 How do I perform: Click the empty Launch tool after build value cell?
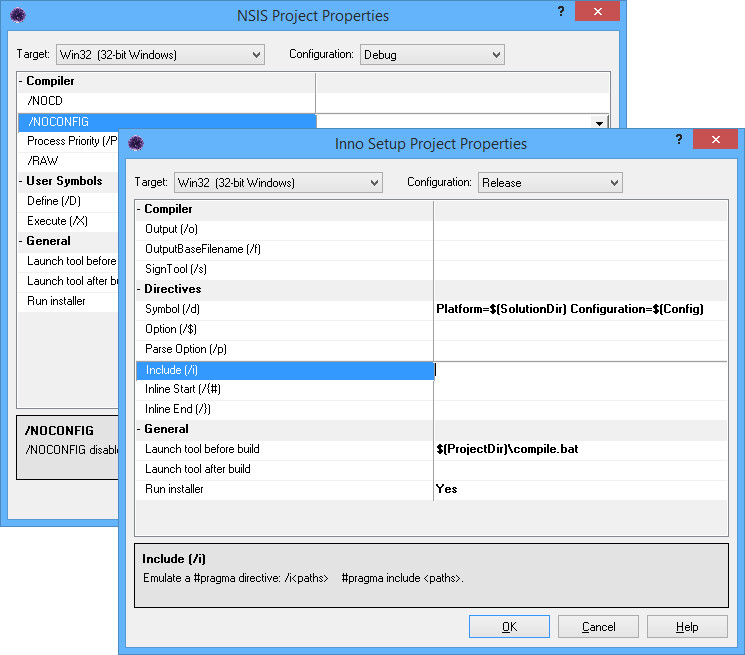click(581, 469)
